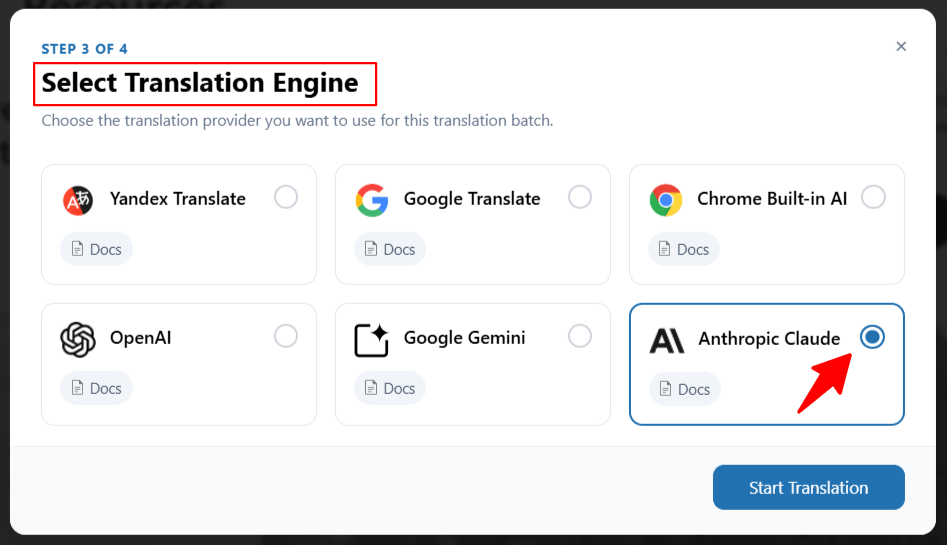Click the OpenAI logo icon
The height and width of the screenshot is (545, 947).
pyautogui.click(x=77, y=339)
